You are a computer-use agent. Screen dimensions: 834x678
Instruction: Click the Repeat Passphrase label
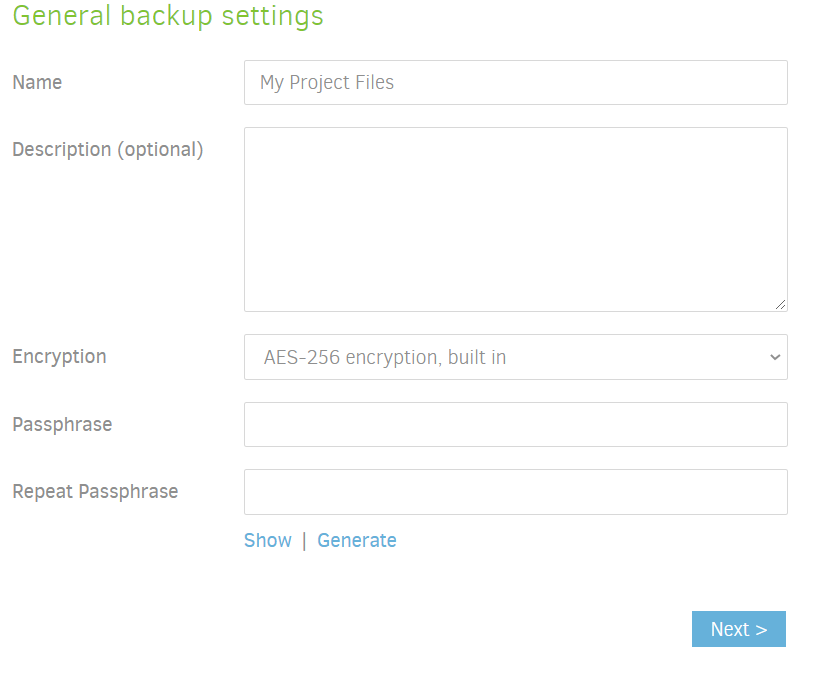tap(95, 491)
